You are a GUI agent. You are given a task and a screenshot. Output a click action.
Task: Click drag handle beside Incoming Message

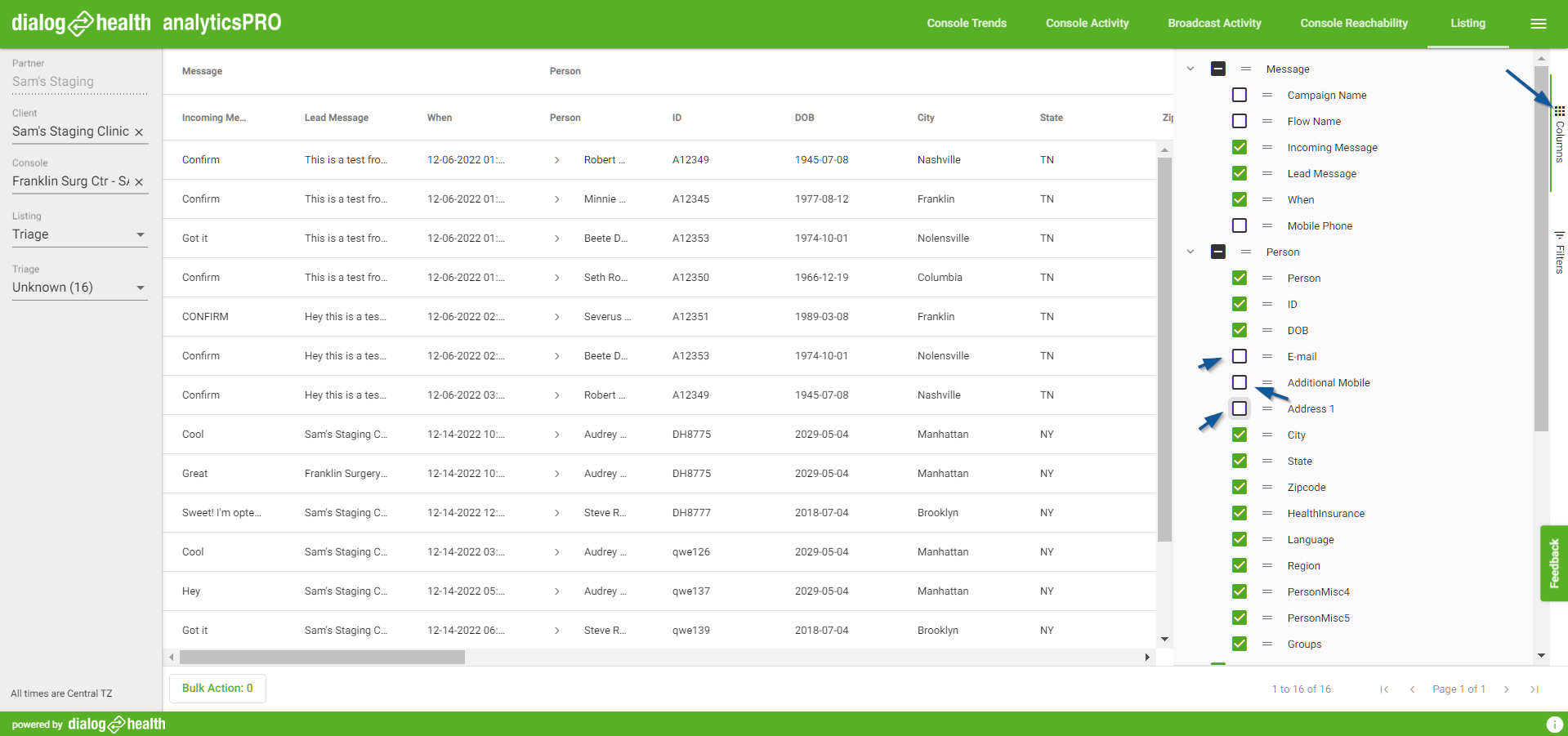point(1267,148)
